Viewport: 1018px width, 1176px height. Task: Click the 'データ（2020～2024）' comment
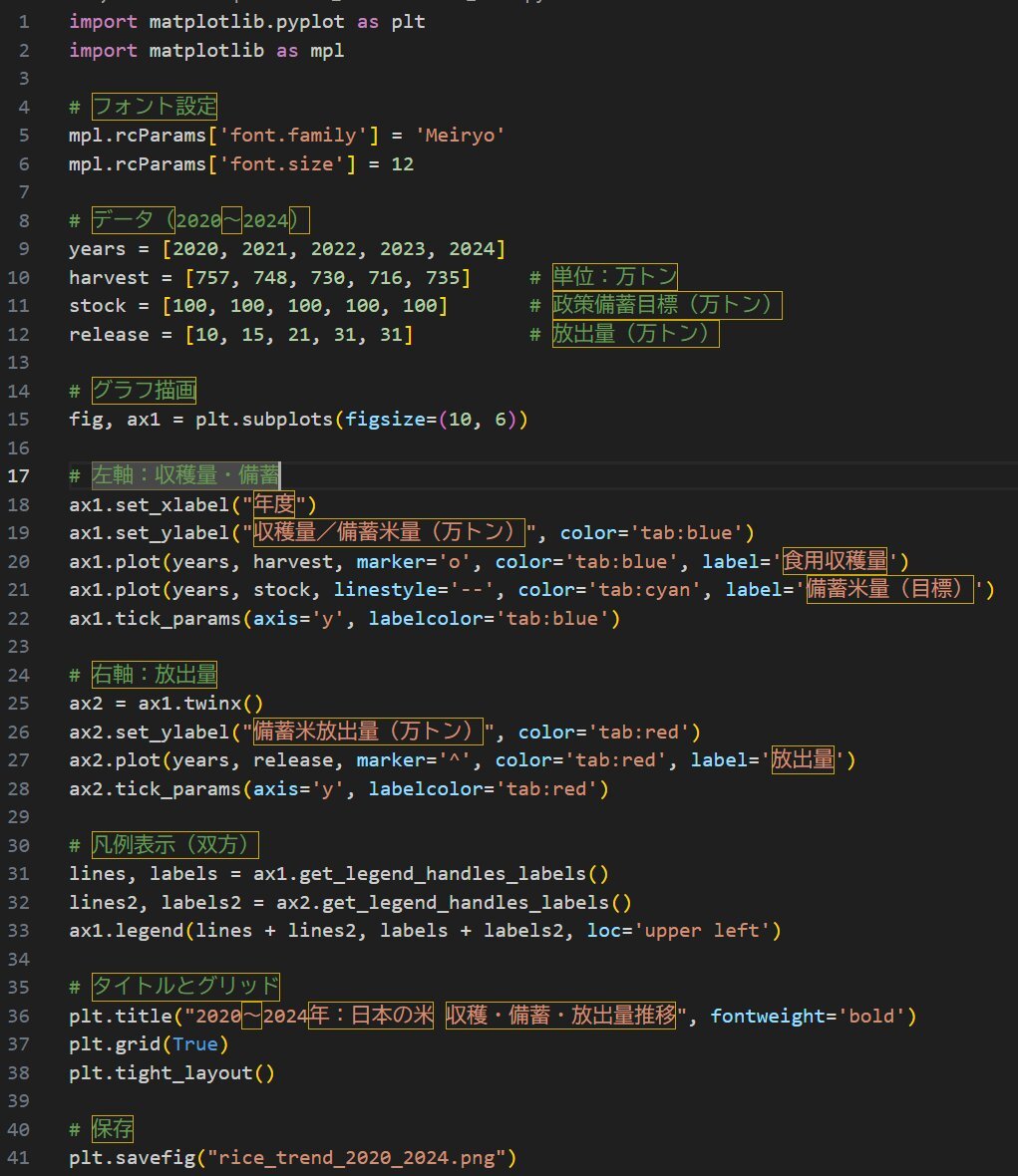coord(199,220)
